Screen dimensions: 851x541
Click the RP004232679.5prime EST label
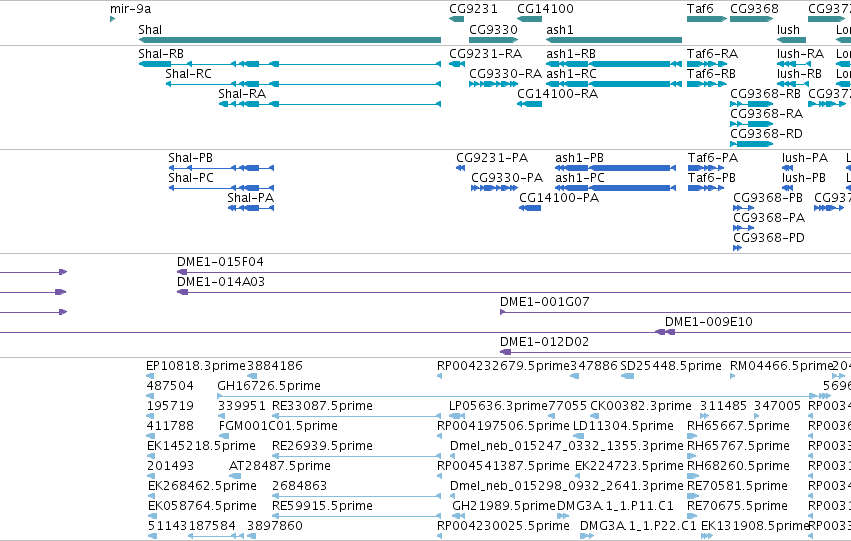503,366
